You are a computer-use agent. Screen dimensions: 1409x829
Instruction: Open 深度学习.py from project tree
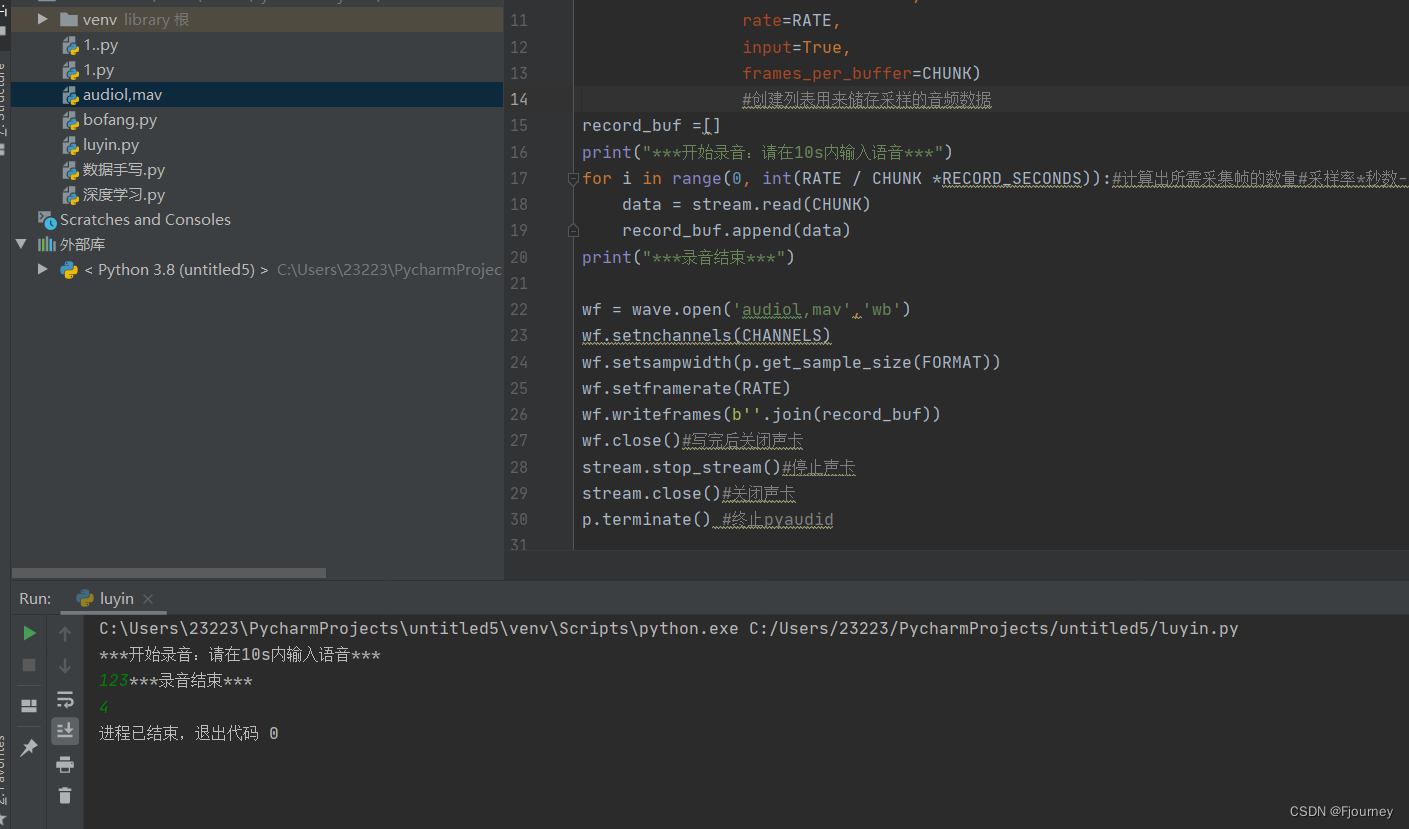click(x=124, y=195)
